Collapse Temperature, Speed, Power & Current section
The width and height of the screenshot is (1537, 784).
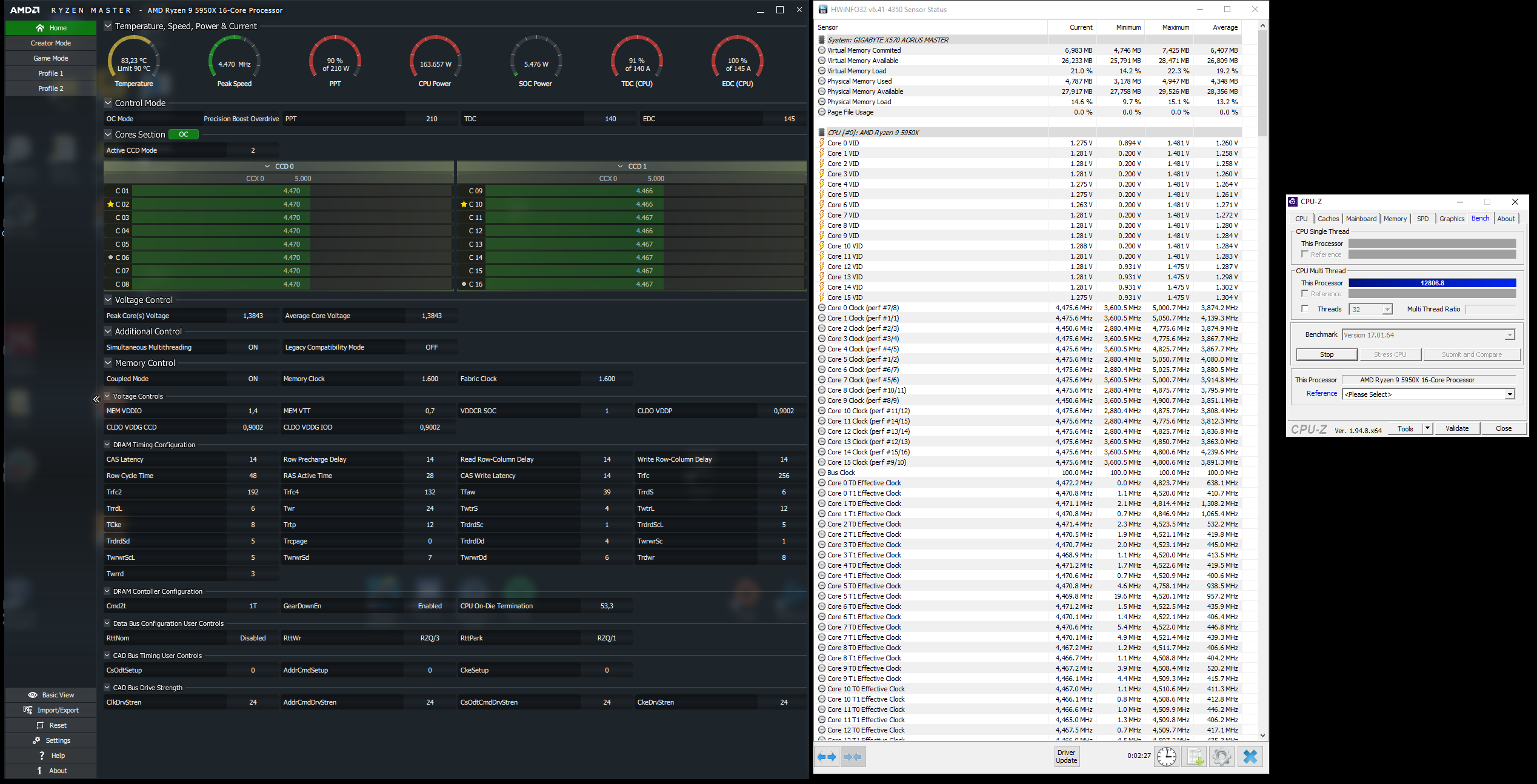(x=108, y=26)
